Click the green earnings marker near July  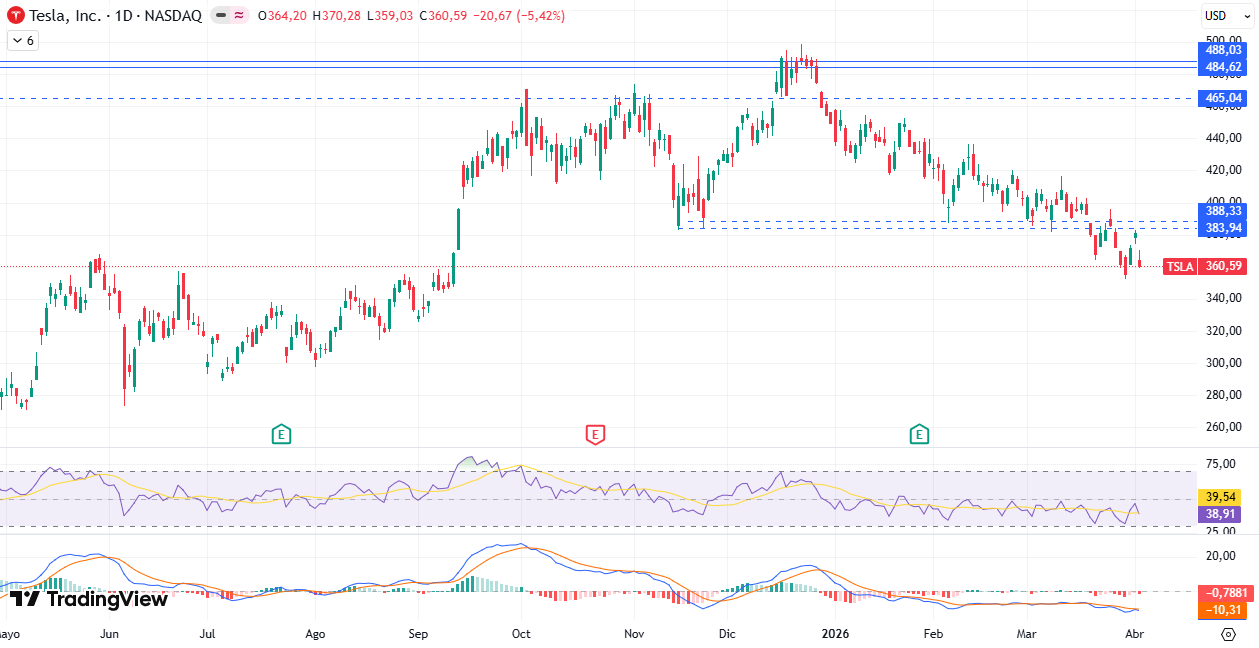[x=282, y=434]
